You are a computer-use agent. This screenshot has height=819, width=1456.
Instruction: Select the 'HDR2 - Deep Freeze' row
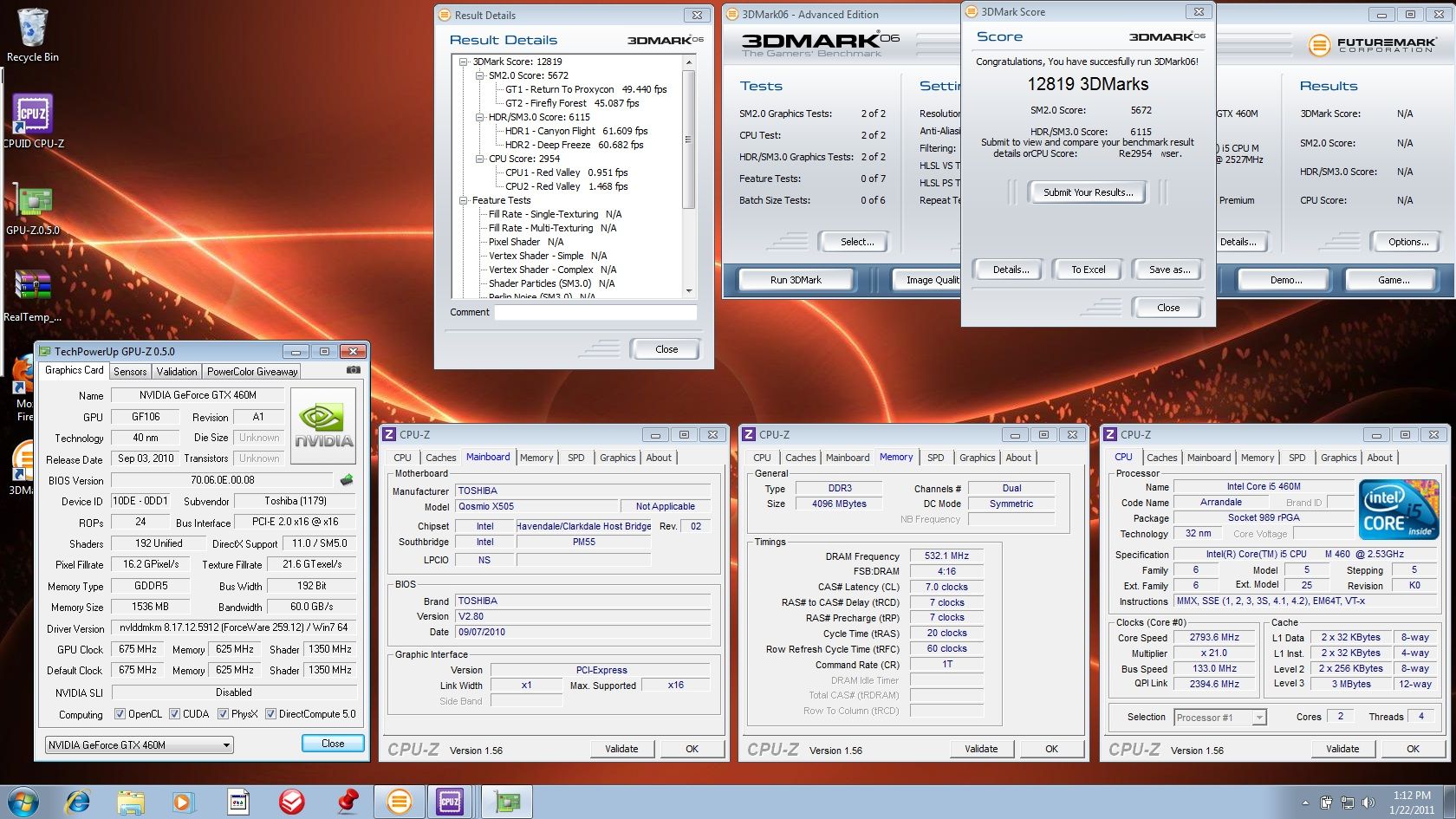click(x=574, y=145)
